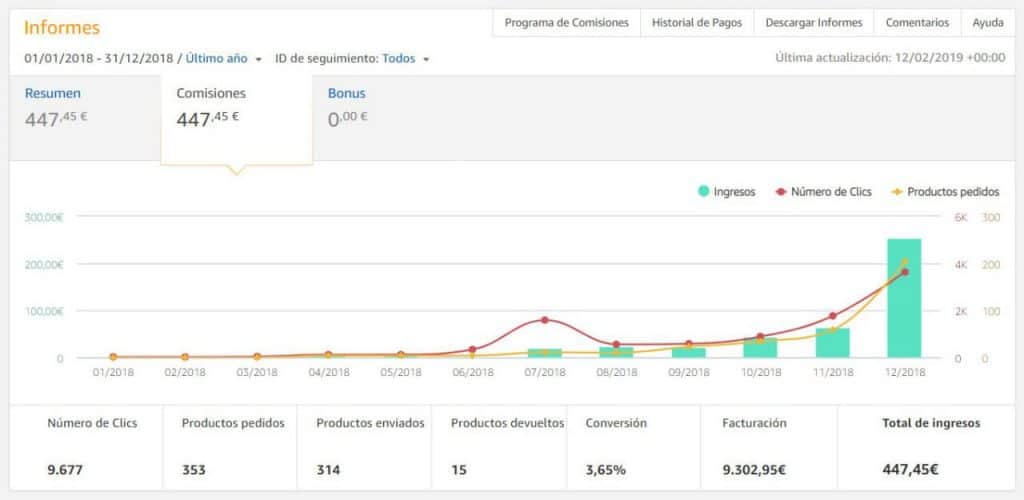The height and width of the screenshot is (500, 1024).
Task: Open the ID de seguimiento Todos dropdown
Action: (x=398, y=58)
